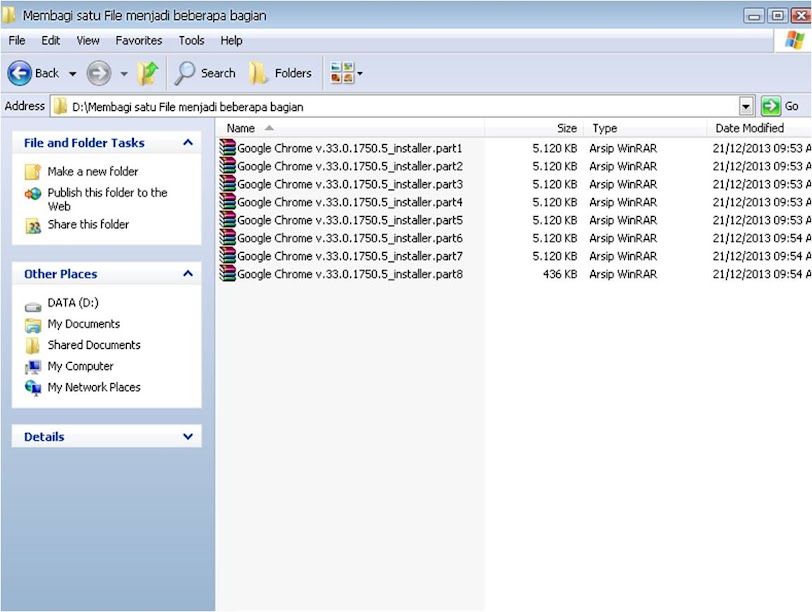The width and height of the screenshot is (812, 612).
Task: Click the DATA (D:) drive icon
Action: [x=33, y=307]
